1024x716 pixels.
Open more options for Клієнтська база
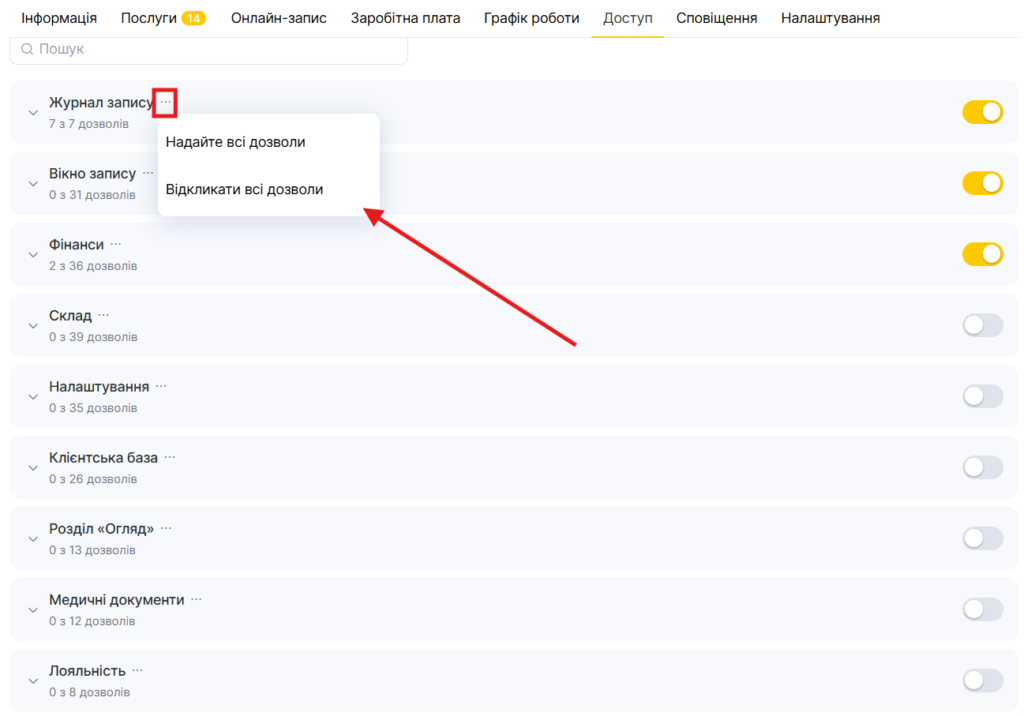[x=170, y=457]
